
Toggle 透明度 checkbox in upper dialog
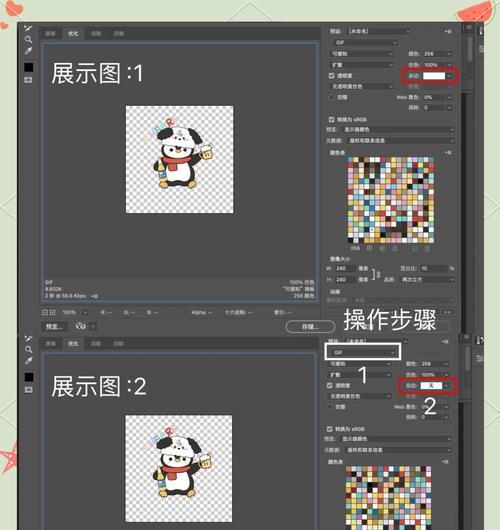pyautogui.click(x=332, y=76)
